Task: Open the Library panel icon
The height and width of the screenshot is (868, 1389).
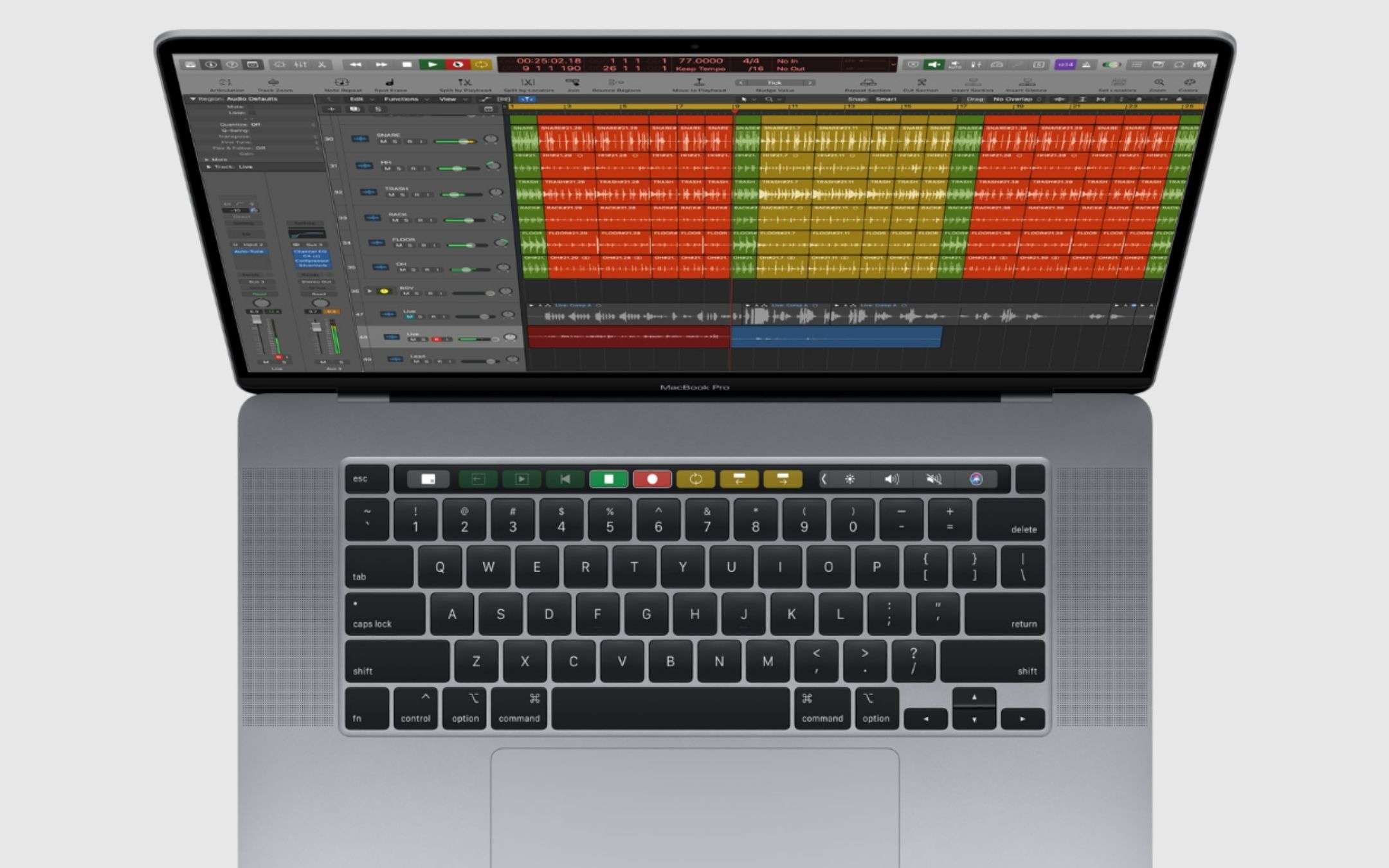Action: [190, 64]
